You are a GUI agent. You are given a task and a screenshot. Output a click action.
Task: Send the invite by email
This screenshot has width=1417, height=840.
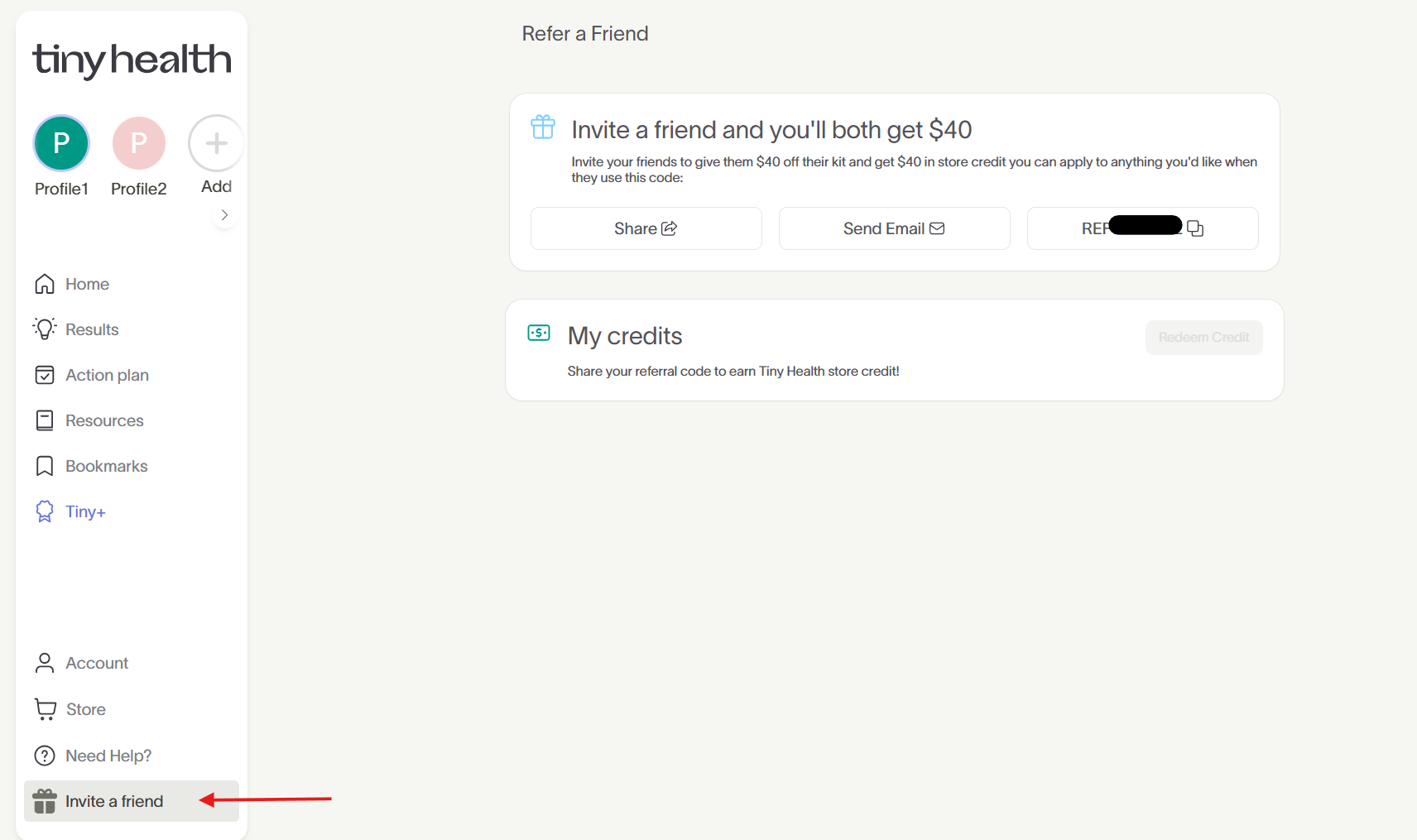(x=894, y=228)
